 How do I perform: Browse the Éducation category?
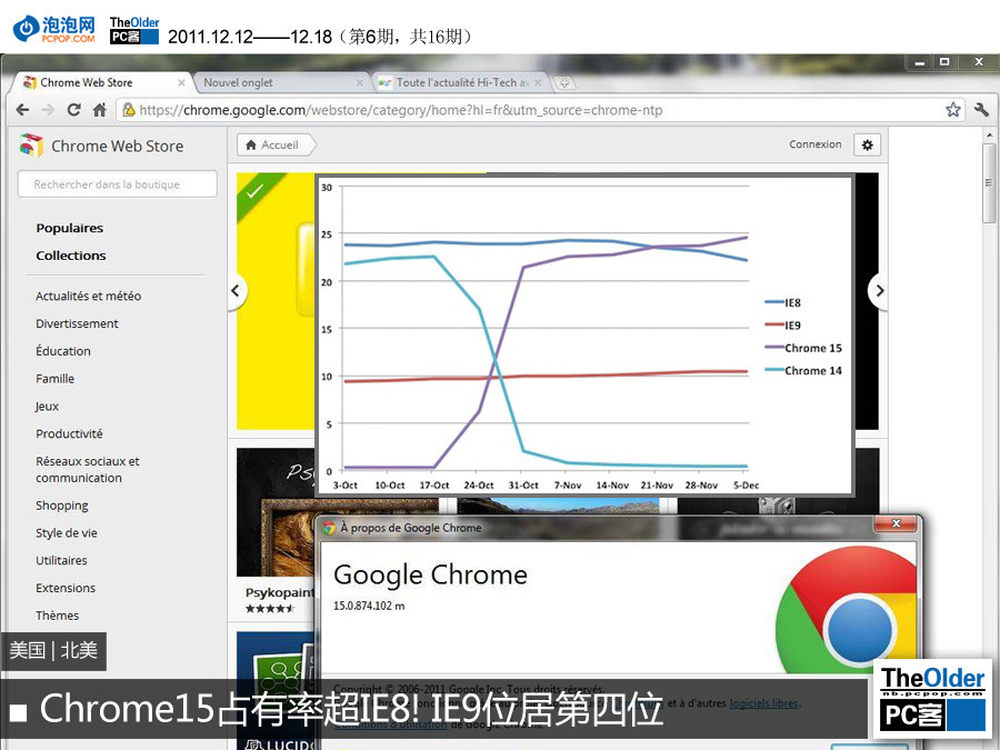click(63, 351)
